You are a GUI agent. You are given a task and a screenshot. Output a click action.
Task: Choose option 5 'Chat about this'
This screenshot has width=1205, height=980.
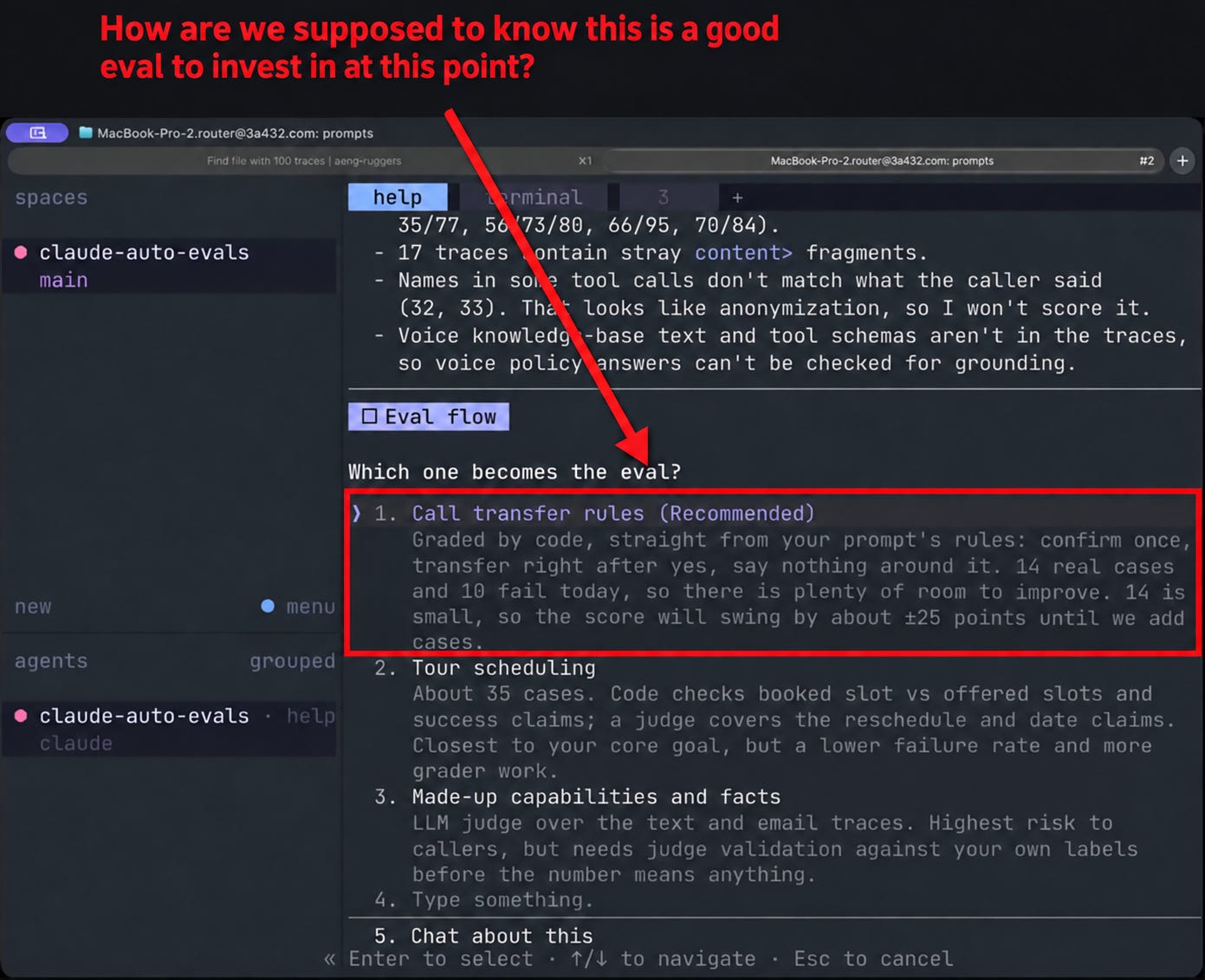pos(502,936)
